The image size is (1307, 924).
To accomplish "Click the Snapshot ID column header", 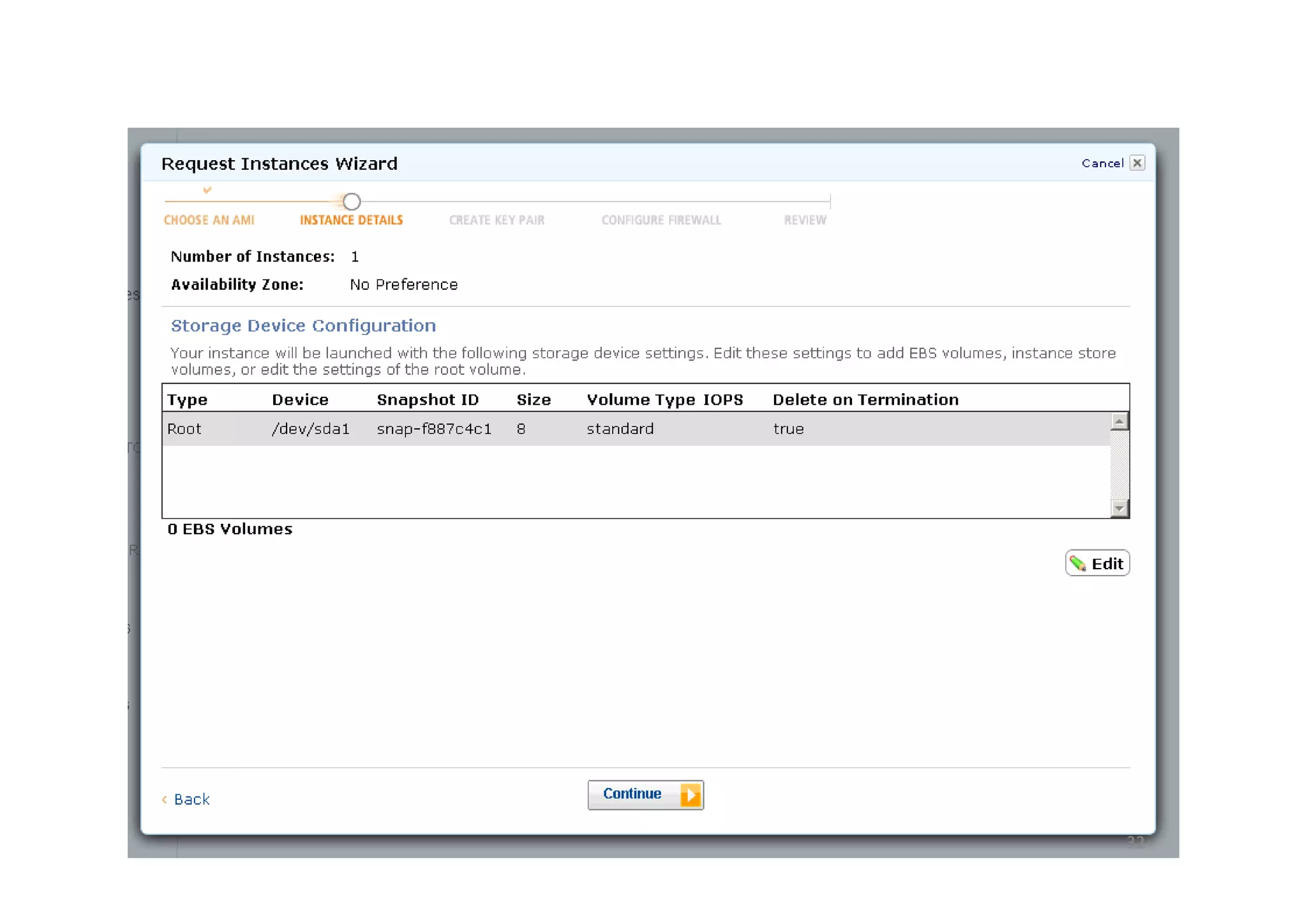I will click(428, 400).
